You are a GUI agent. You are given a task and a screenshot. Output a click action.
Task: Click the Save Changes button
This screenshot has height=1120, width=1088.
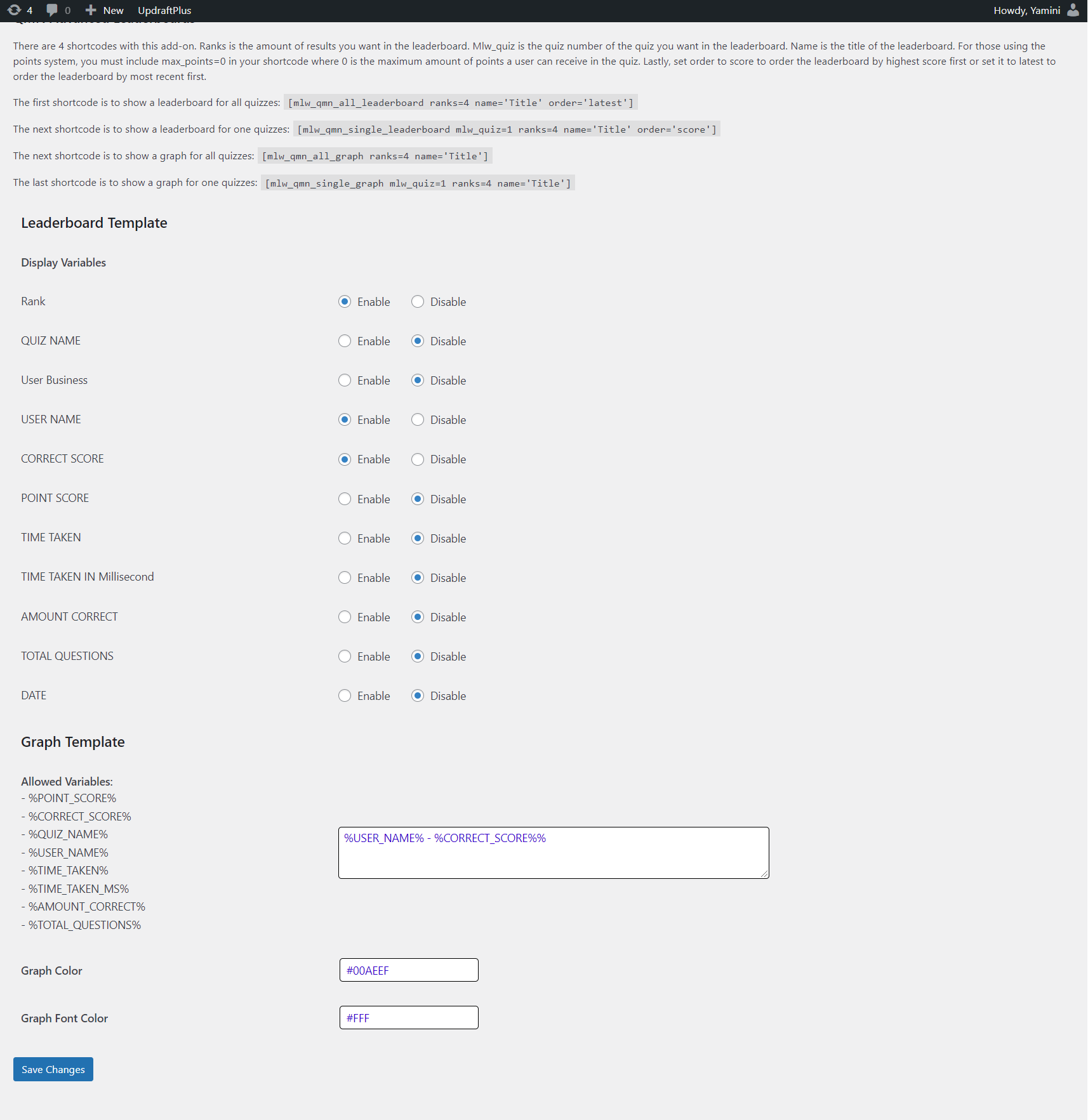point(53,1069)
